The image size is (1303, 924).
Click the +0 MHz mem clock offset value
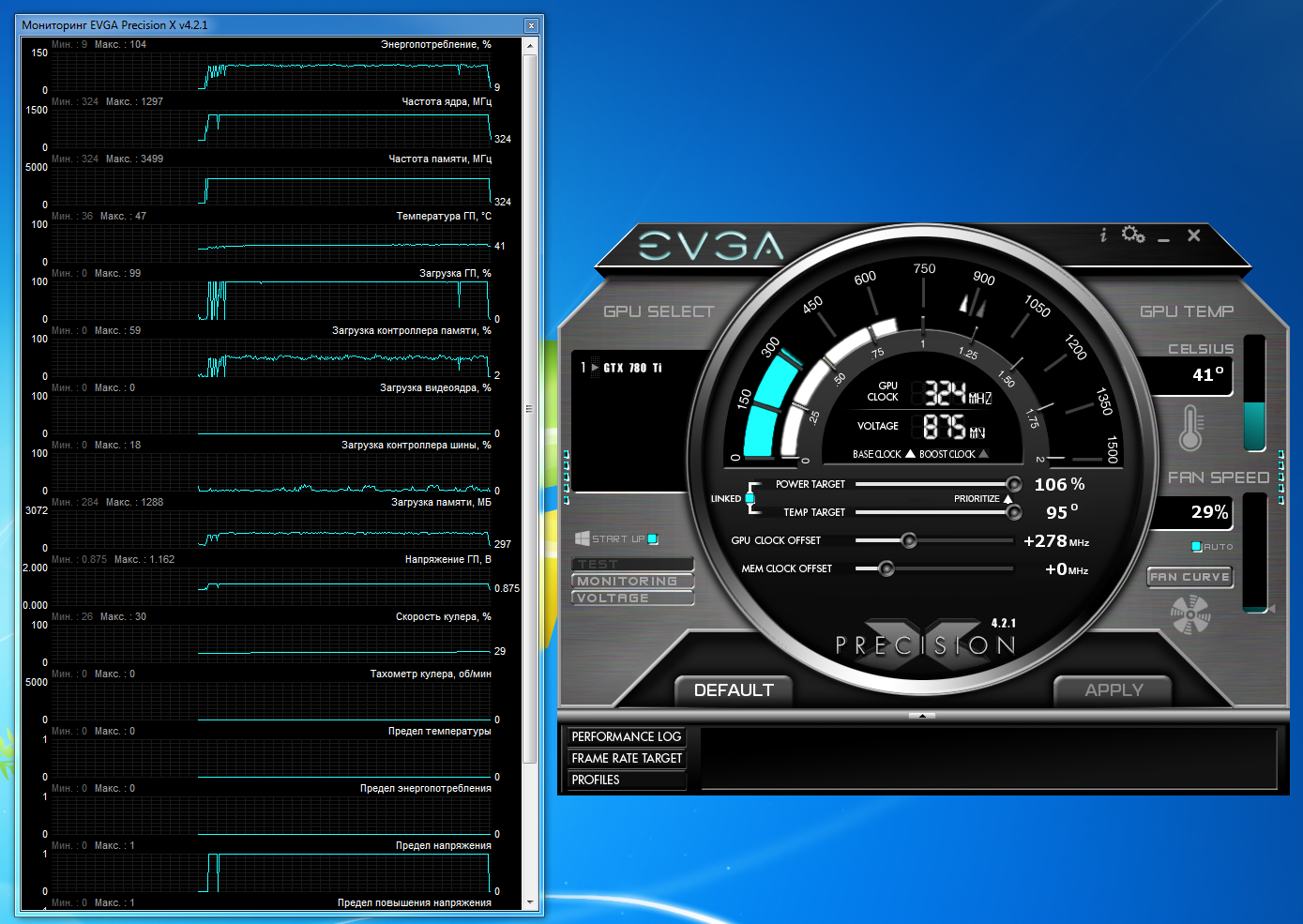point(1067,569)
